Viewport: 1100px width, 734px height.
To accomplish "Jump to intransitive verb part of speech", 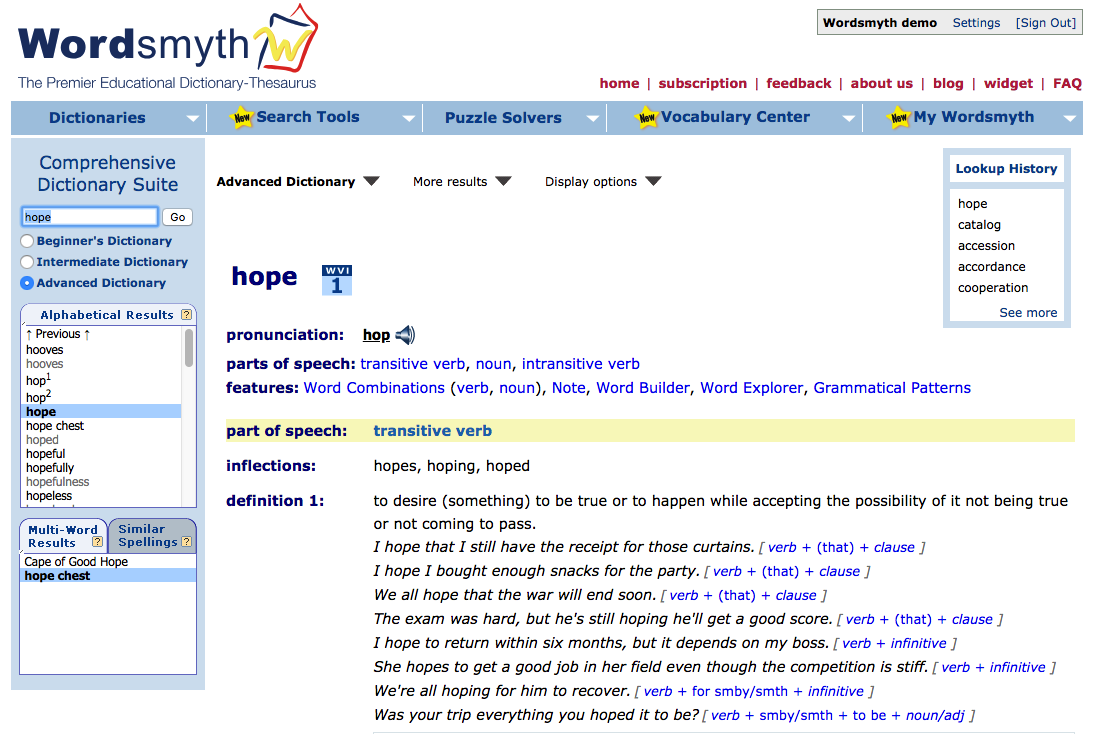I will pyautogui.click(x=580, y=363).
